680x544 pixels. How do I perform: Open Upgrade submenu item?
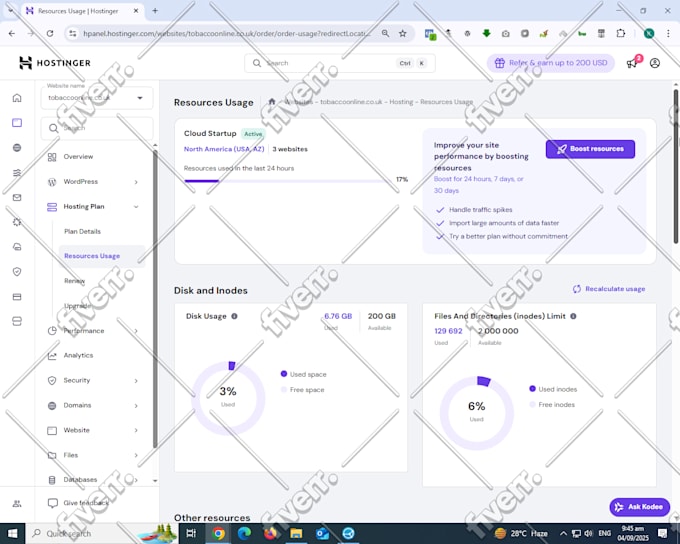[77, 306]
